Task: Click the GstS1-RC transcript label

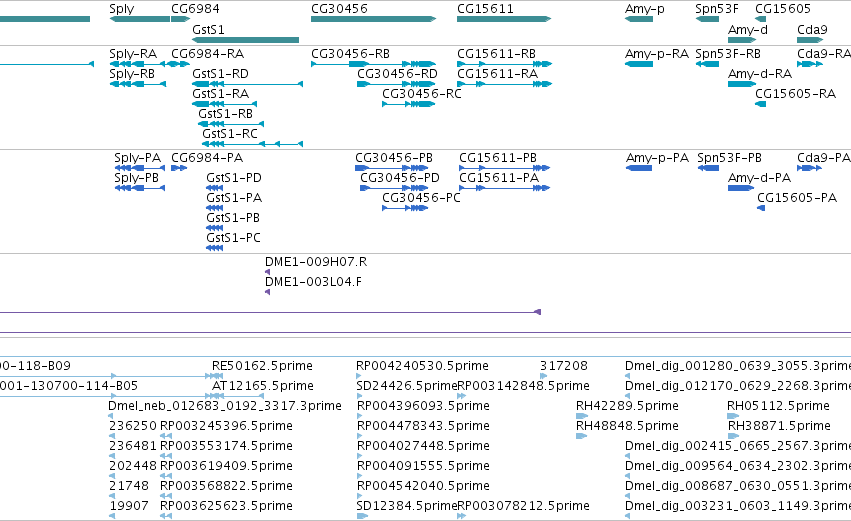Action: pyautogui.click(x=230, y=134)
